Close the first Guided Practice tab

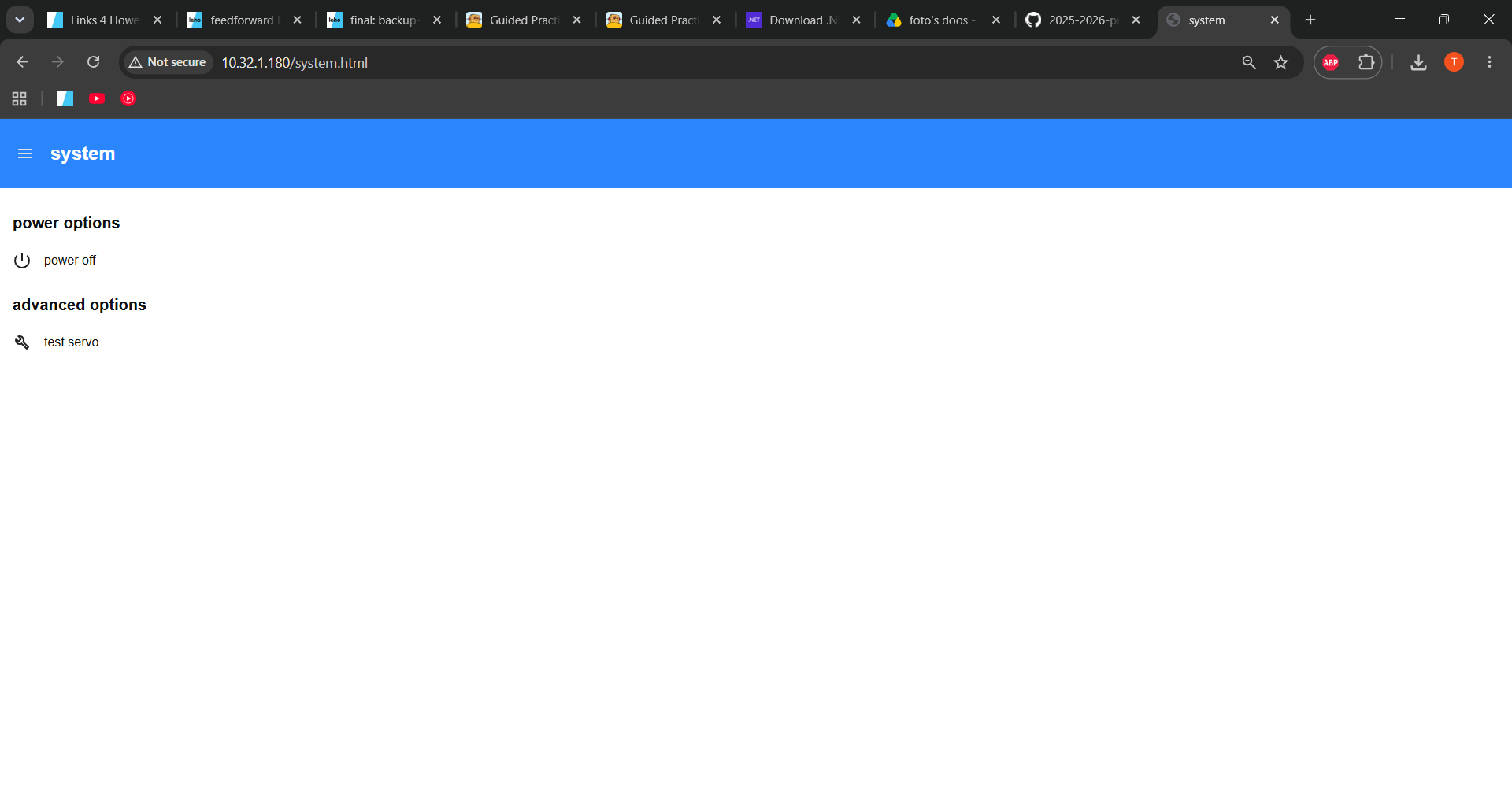[x=577, y=20]
